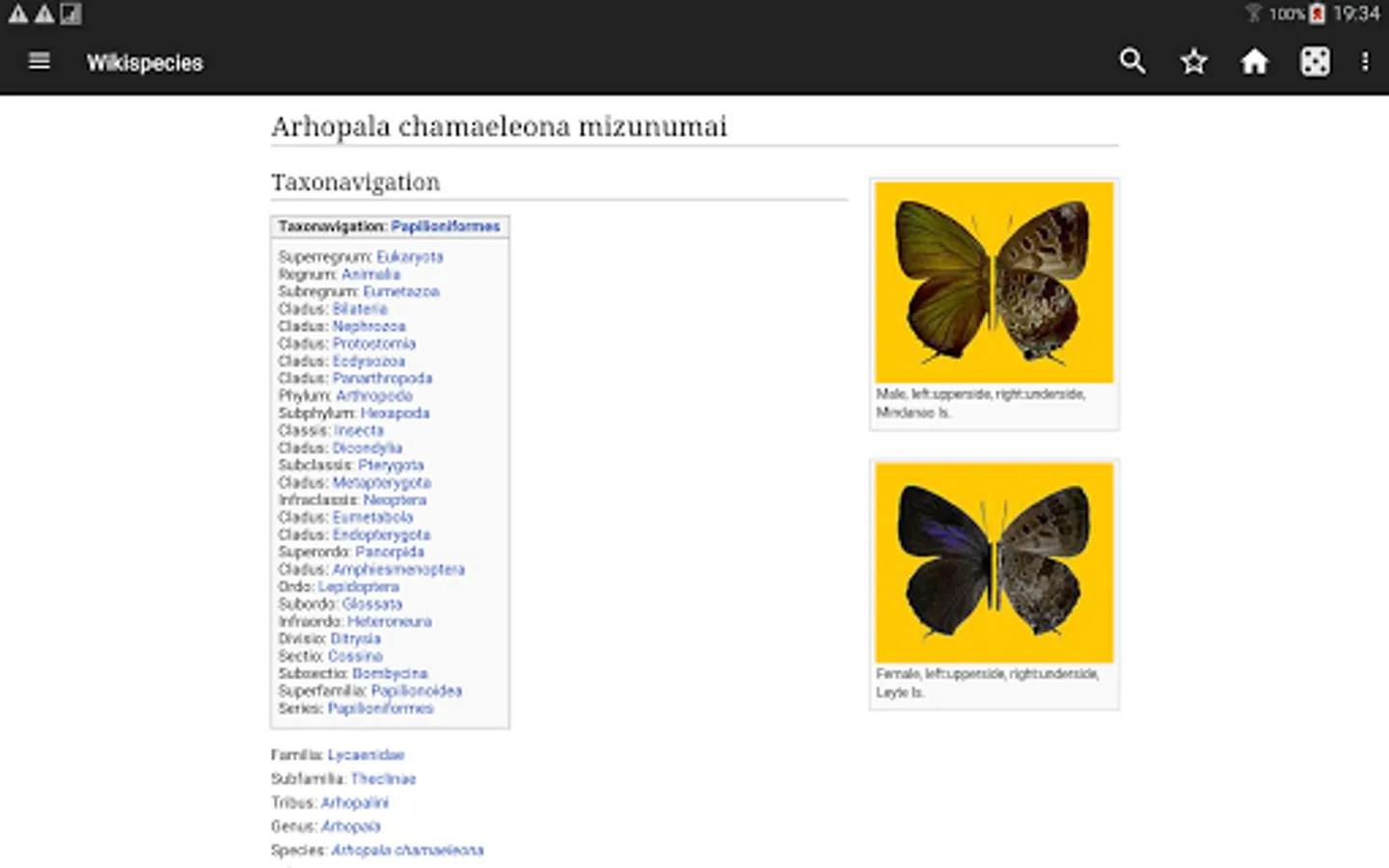Tap the search magnifier icon
Image resolution: width=1389 pixels, height=868 pixels.
[x=1132, y=62]
